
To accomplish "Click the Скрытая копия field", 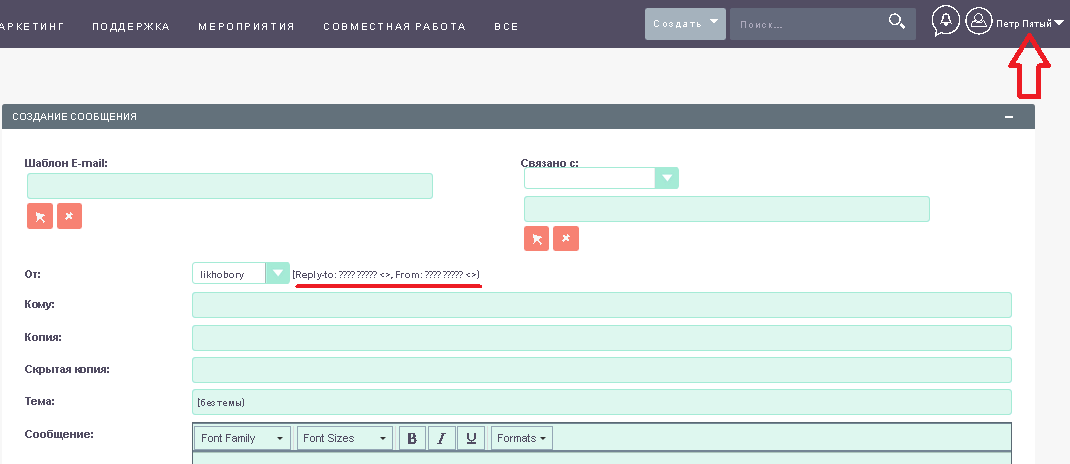I will point(602,370).
